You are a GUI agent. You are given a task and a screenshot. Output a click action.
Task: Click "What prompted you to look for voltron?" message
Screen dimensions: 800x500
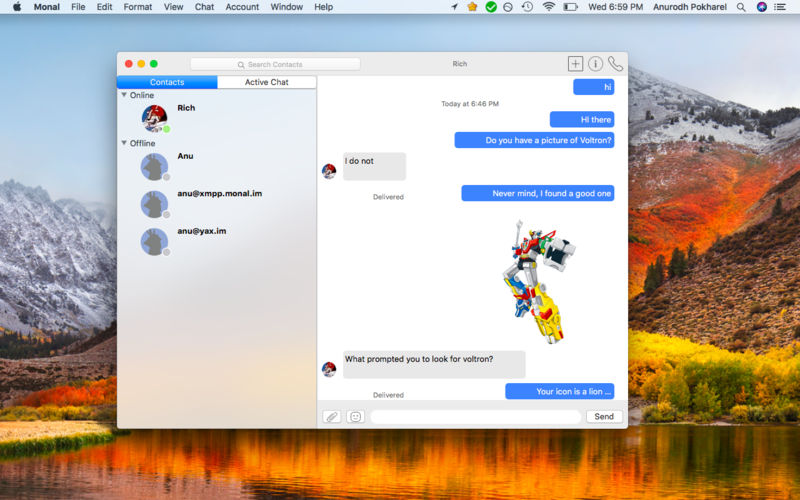434,364
